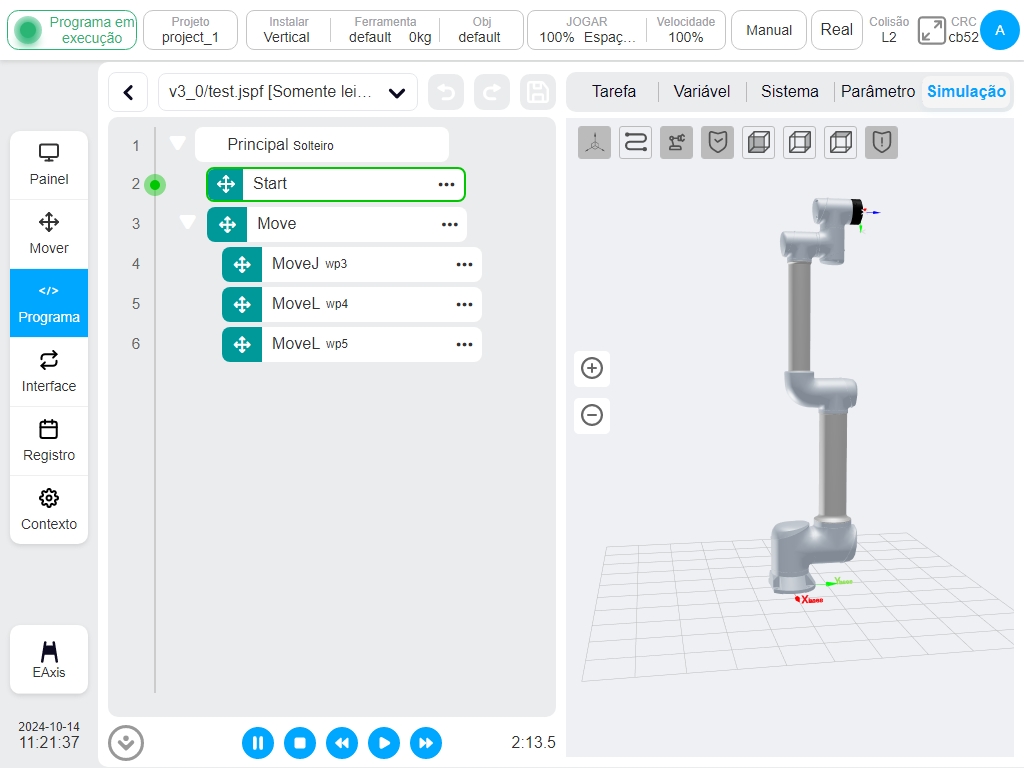The image size is (1024, 768).
Task: Open the Projeto project_1 selector
Action: 190,30
